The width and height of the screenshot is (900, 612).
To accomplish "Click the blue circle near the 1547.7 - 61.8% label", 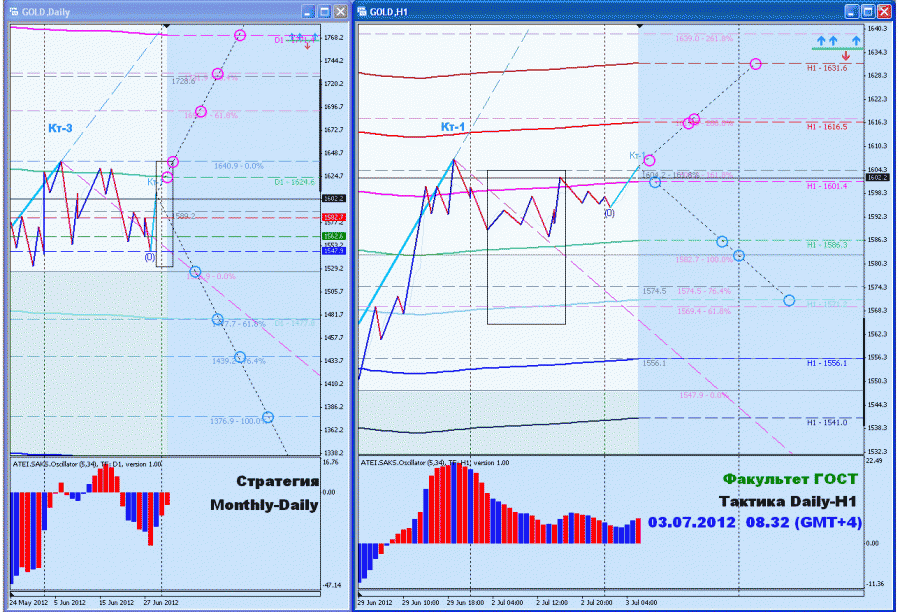I will (217, 319).
